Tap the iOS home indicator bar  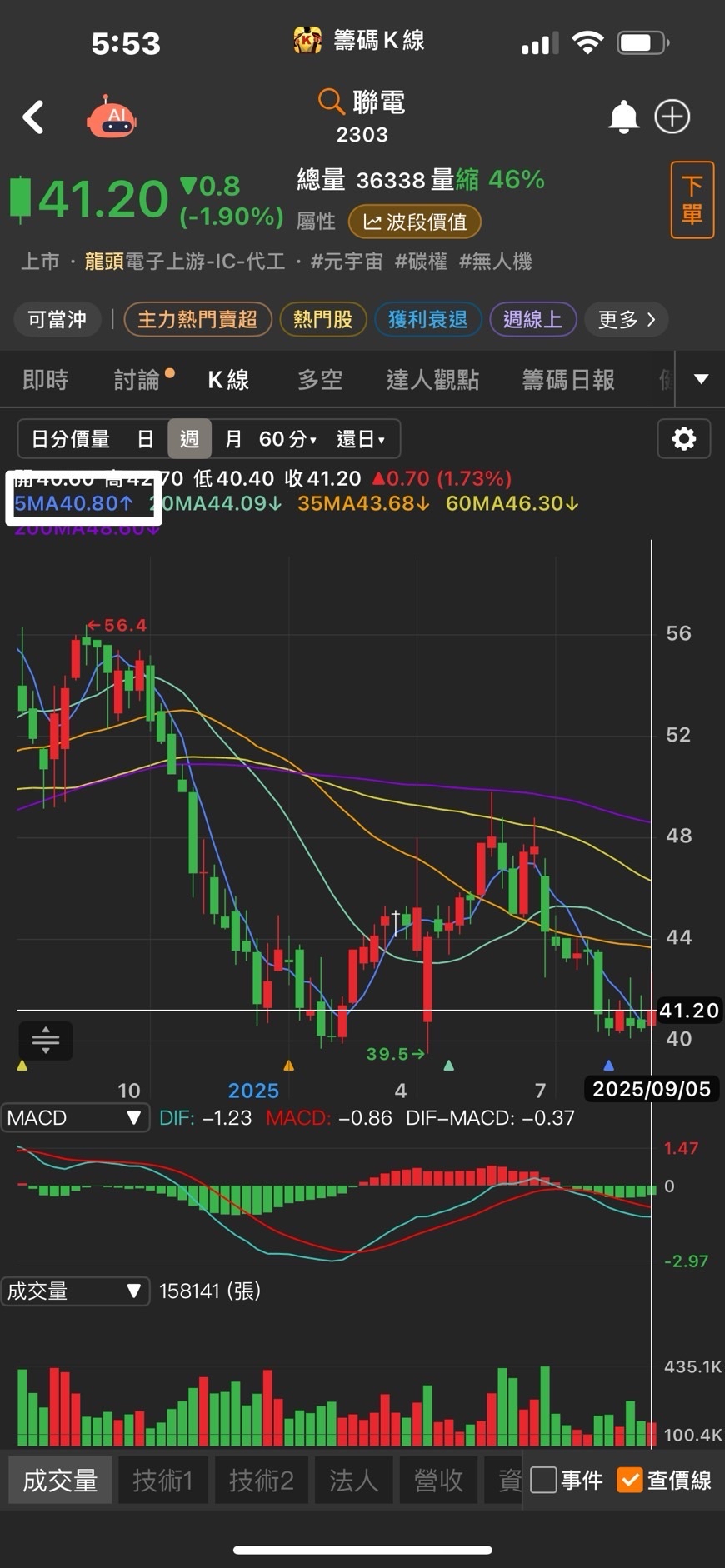[362, 1551]
